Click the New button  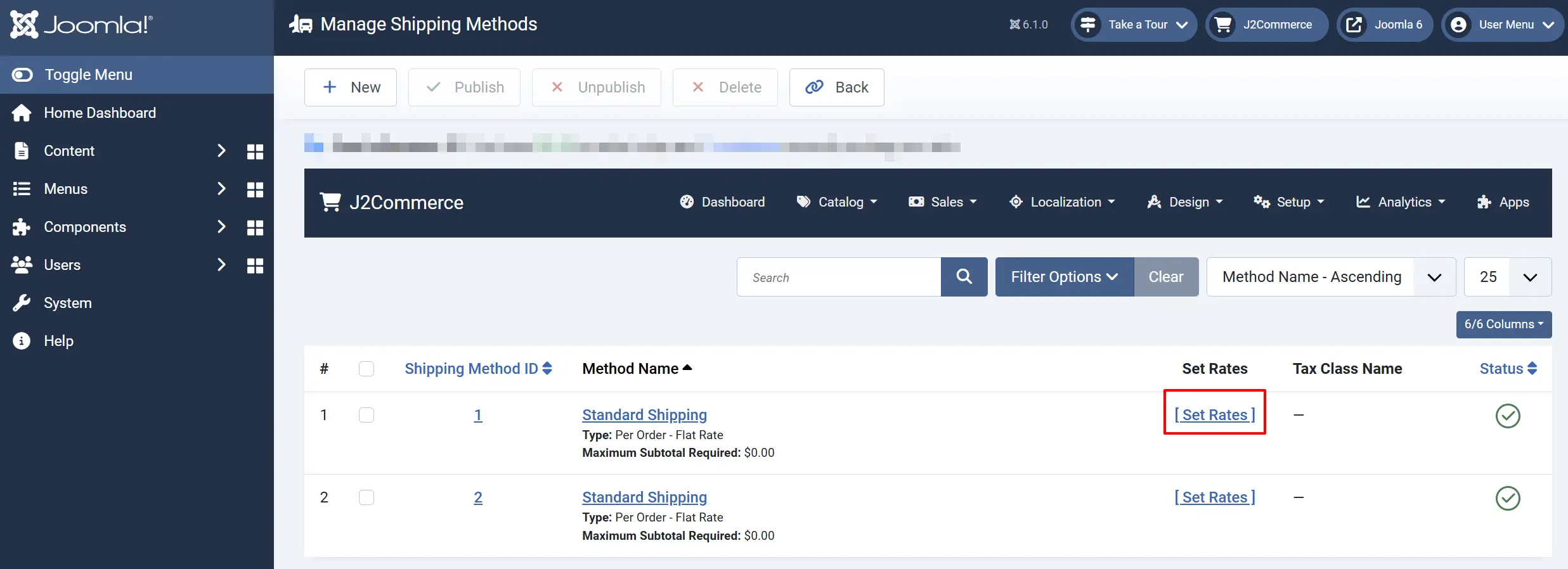[x=351, y=87]
